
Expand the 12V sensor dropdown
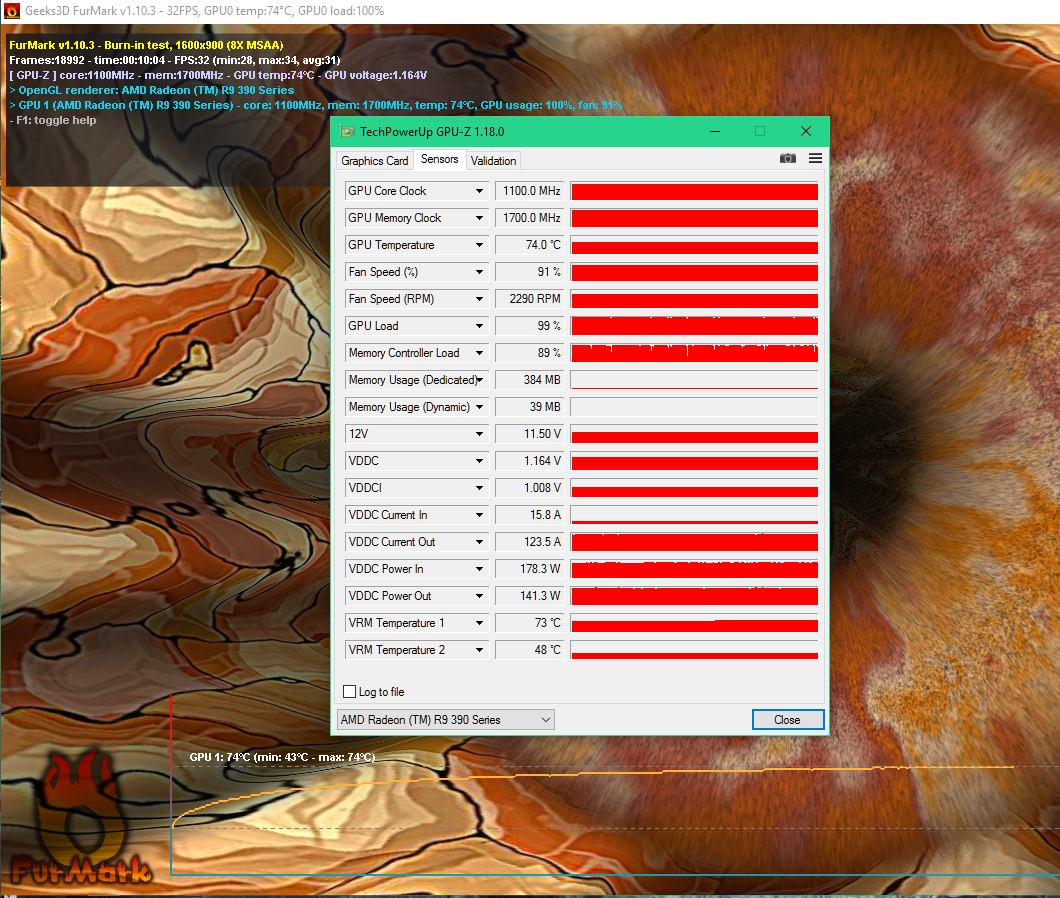(479, 434)
